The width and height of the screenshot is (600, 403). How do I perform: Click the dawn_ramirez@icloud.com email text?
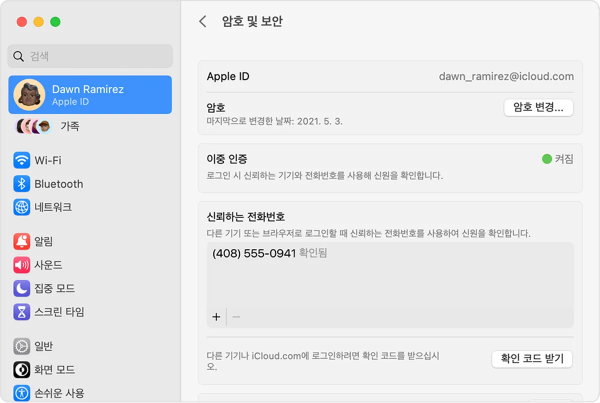coord(506,76)
